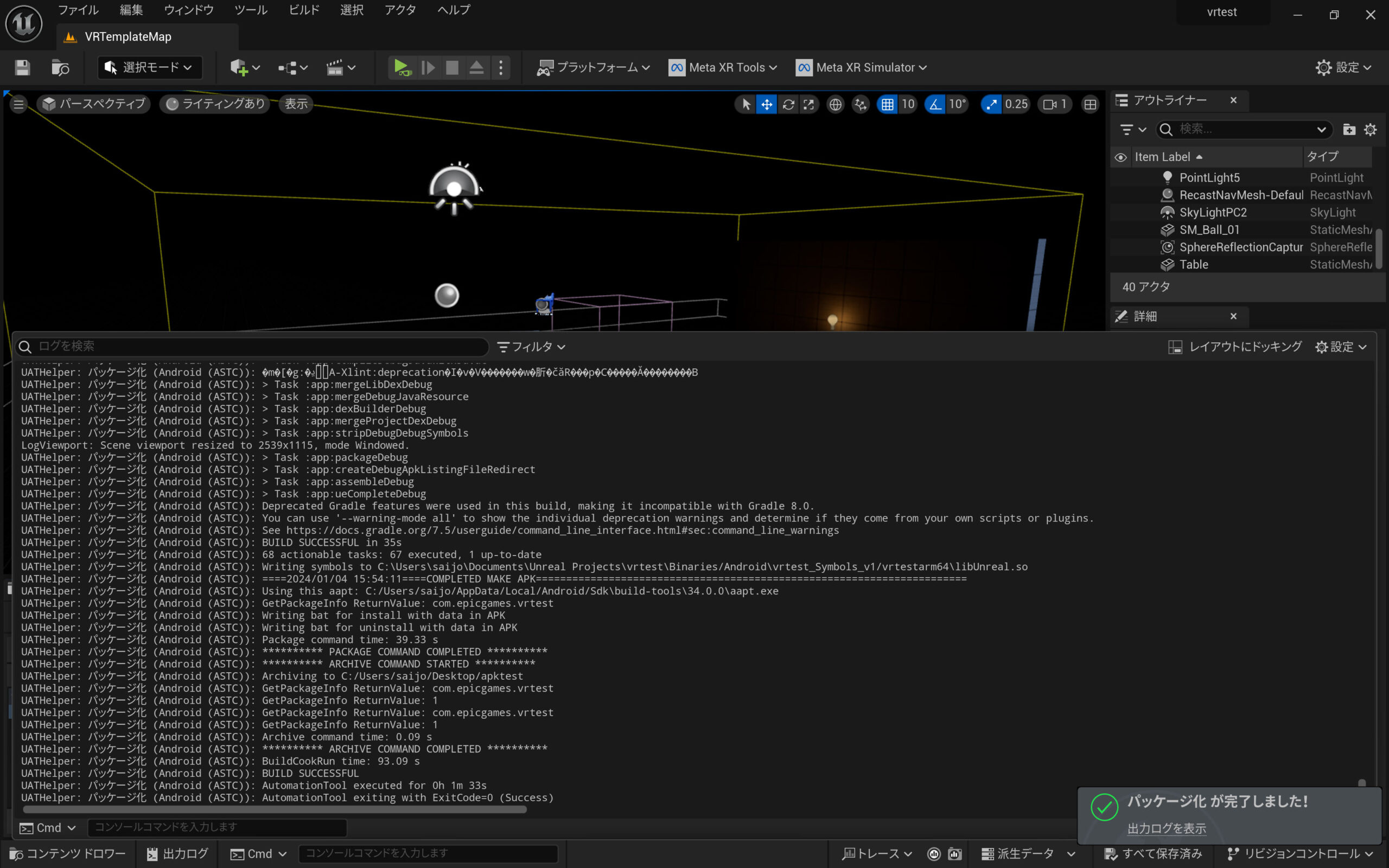The height and width of the screenshot is (868, 1389).
Task: Click the Play in editor button
Action: (402, 68)
